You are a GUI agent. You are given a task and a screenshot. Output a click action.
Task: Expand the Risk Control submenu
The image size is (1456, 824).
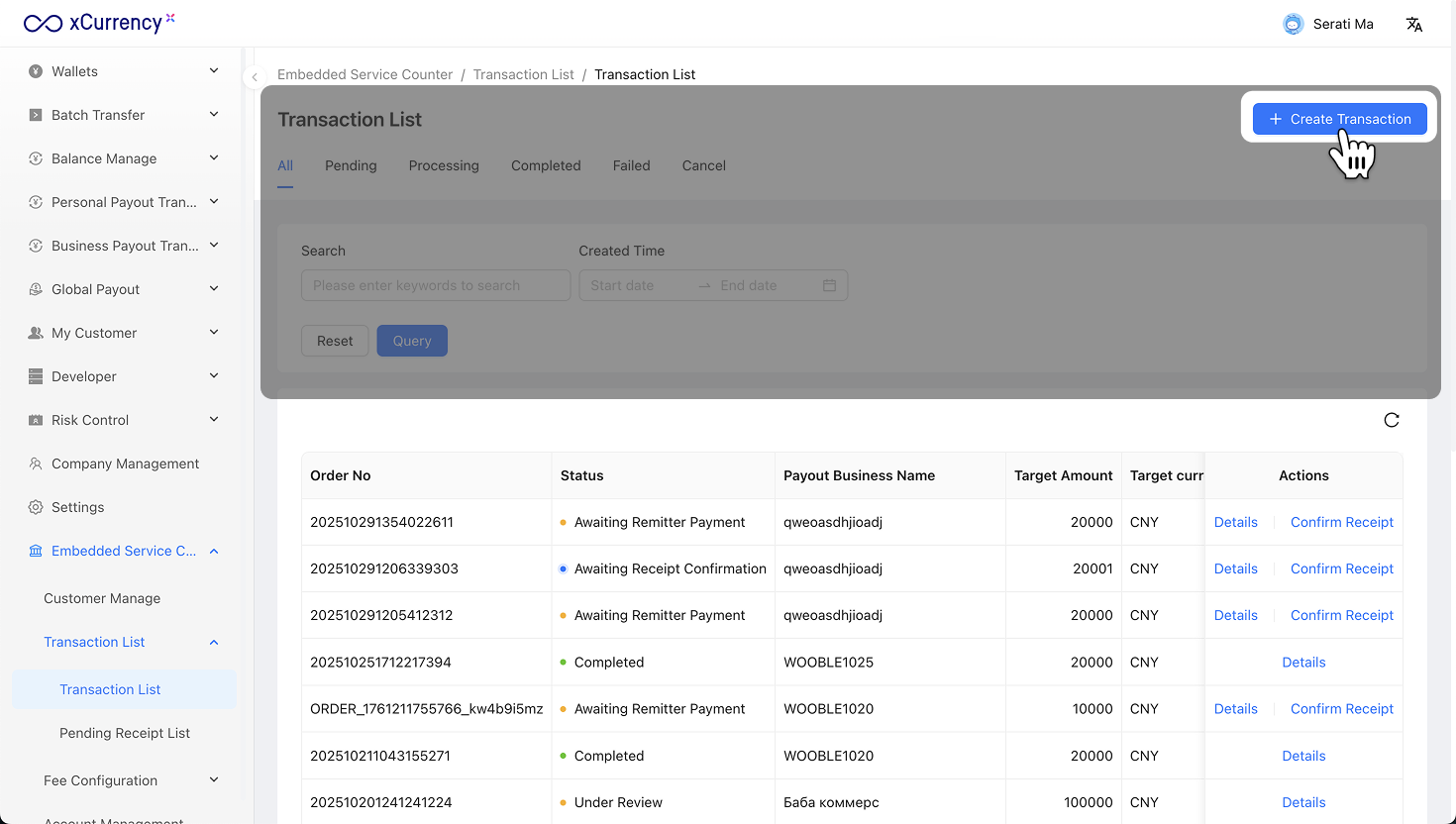214,420
